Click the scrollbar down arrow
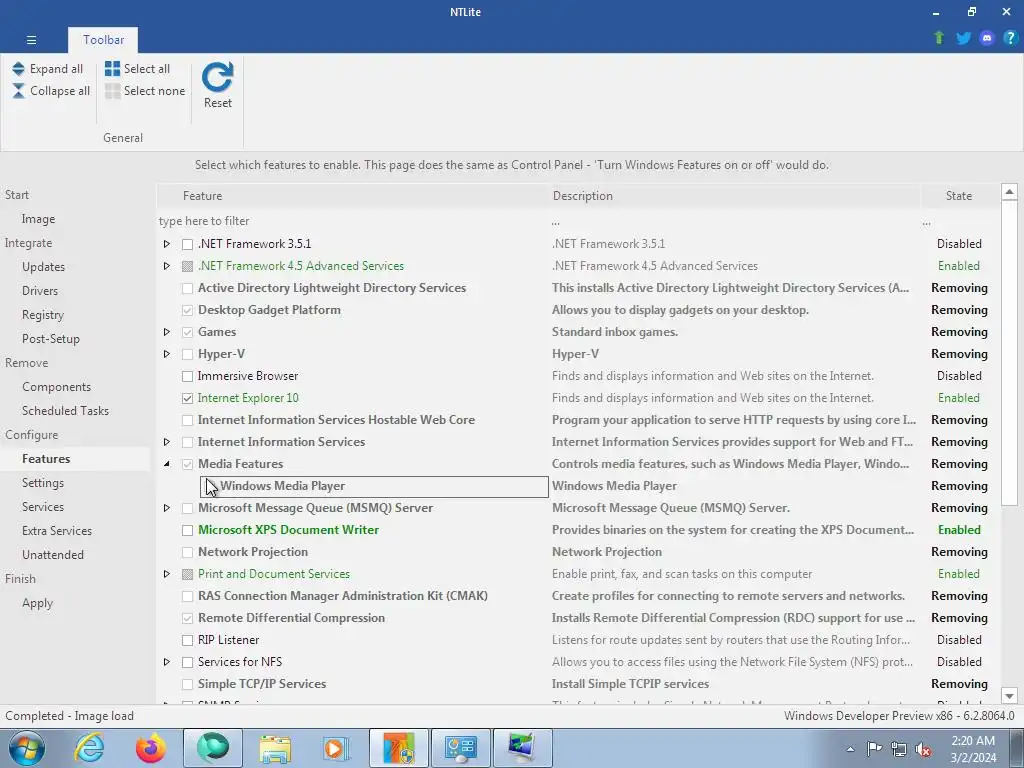Viewport: 1024px width, 768px height. tap(1009, 696)
